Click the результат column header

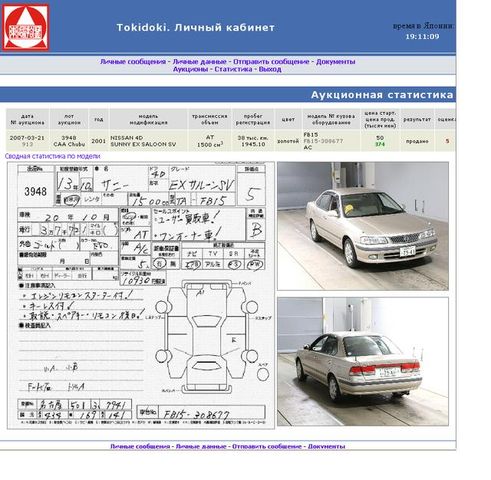click(417, 119)
